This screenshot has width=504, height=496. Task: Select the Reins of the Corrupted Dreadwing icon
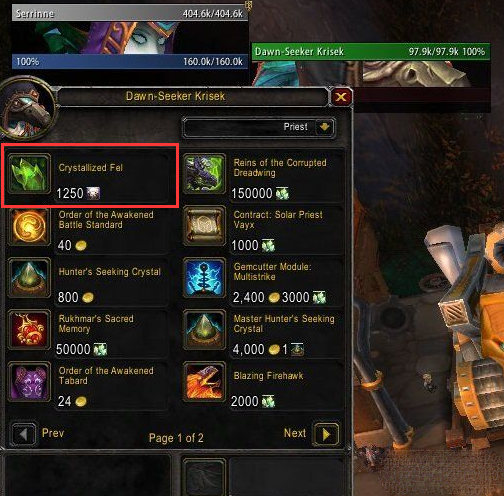click(x=204, y=174)
